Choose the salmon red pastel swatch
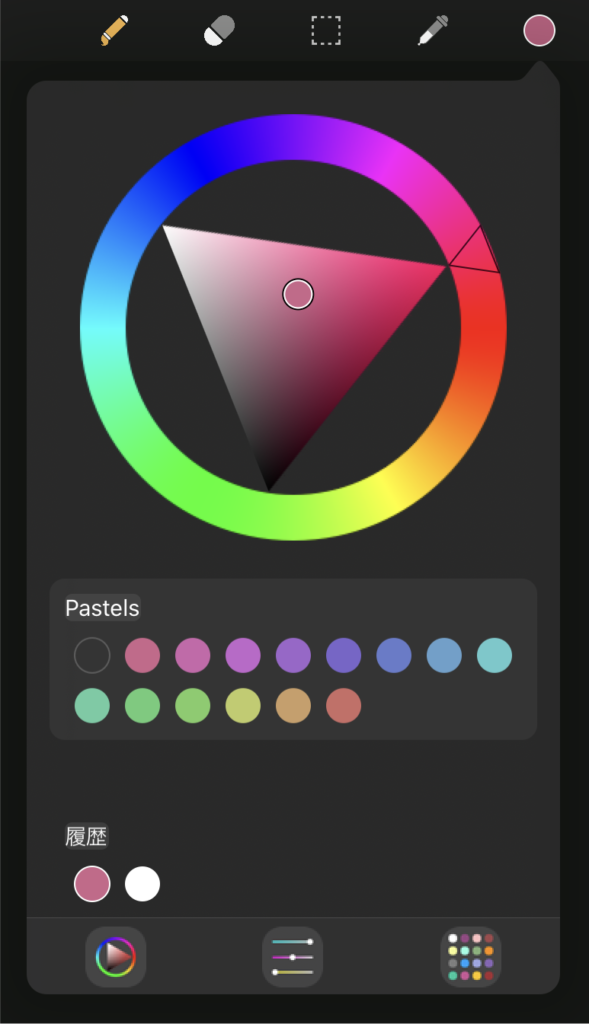Image resolution: width=589 pixels, height=1024 pixels. pos(343,705)
